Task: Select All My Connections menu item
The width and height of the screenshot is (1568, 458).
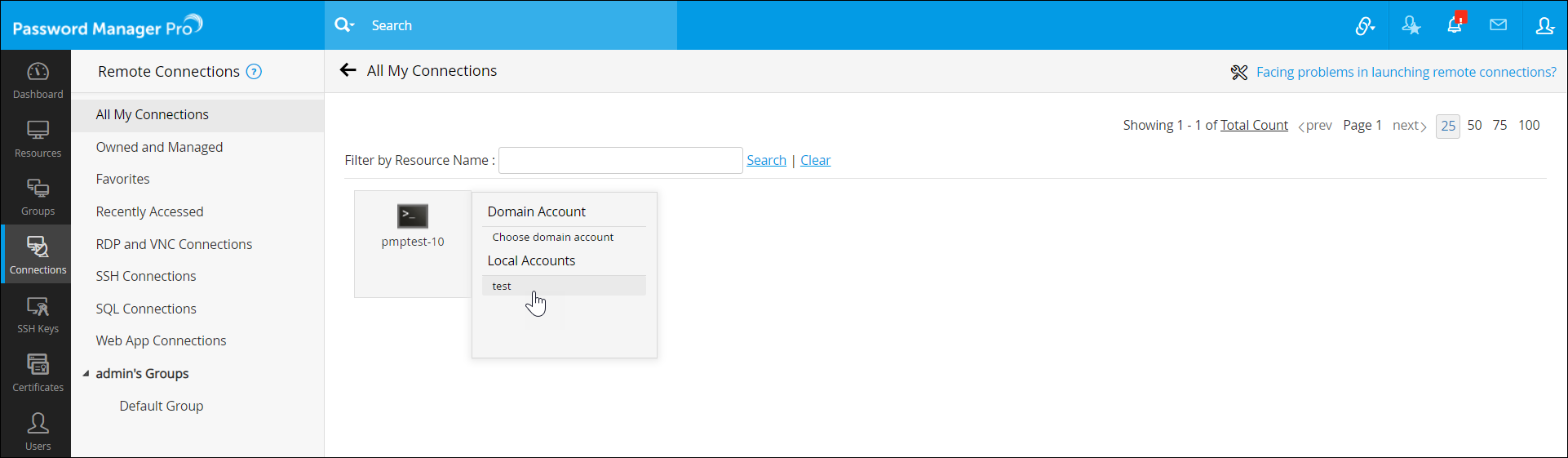Action: pyautogui.click(x=197, y=115)
